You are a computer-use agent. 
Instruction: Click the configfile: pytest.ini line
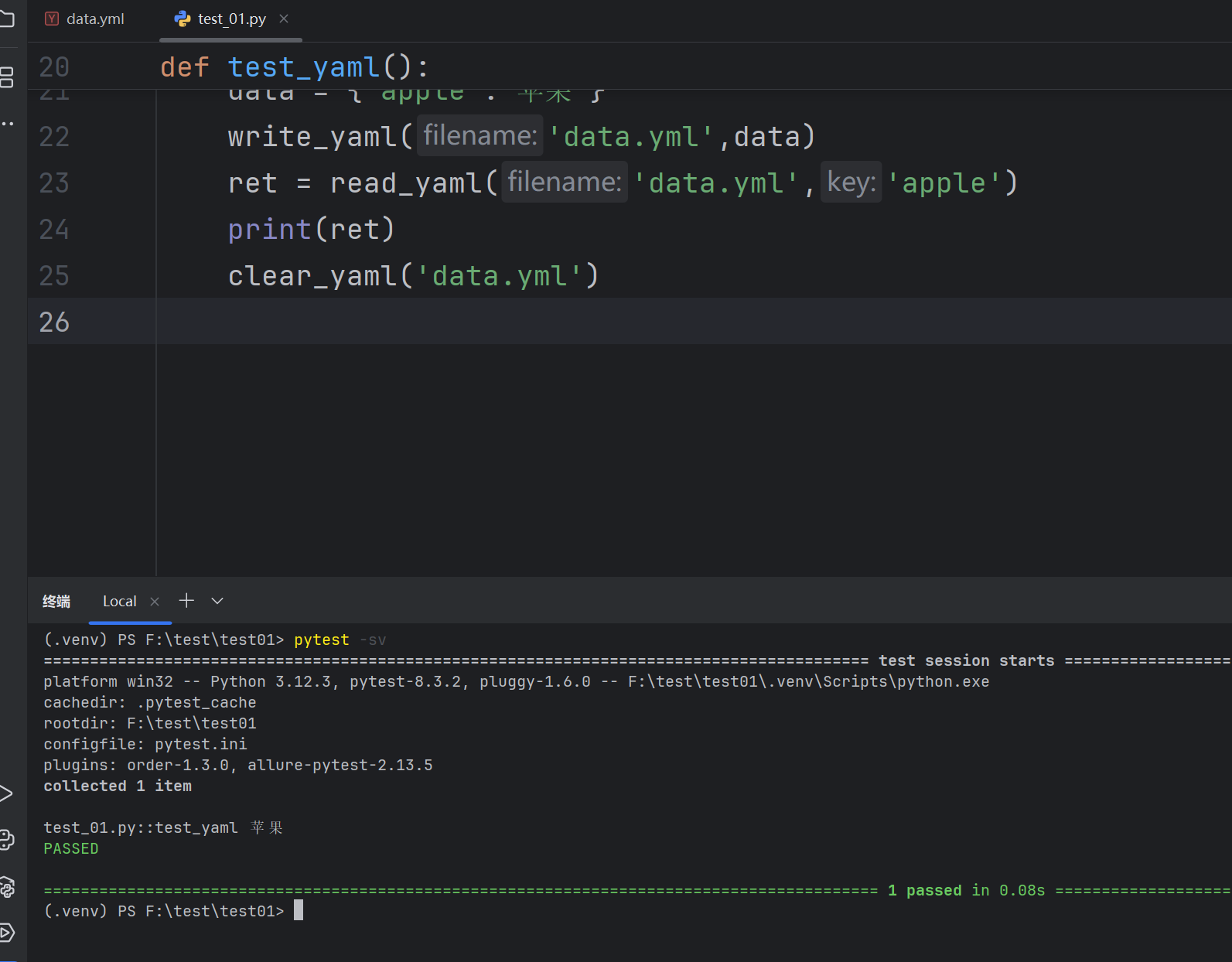[x=145, y=744]
